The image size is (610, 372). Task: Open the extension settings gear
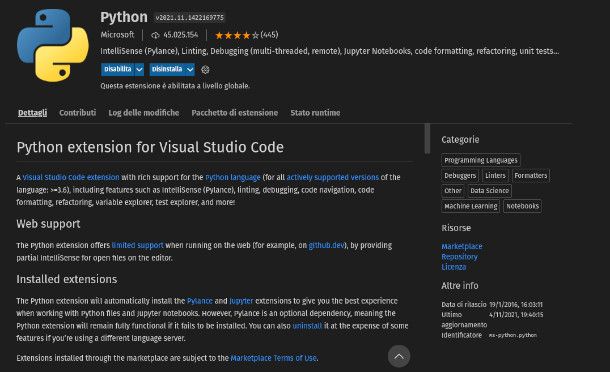pos(205,70)
